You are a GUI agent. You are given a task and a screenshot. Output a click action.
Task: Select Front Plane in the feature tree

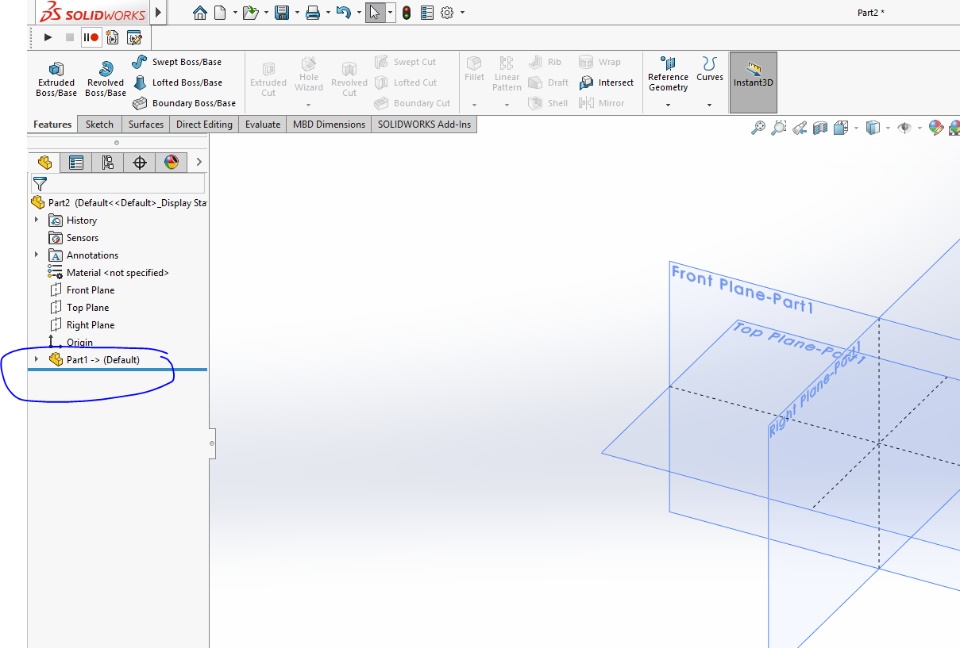pos(82,290)
